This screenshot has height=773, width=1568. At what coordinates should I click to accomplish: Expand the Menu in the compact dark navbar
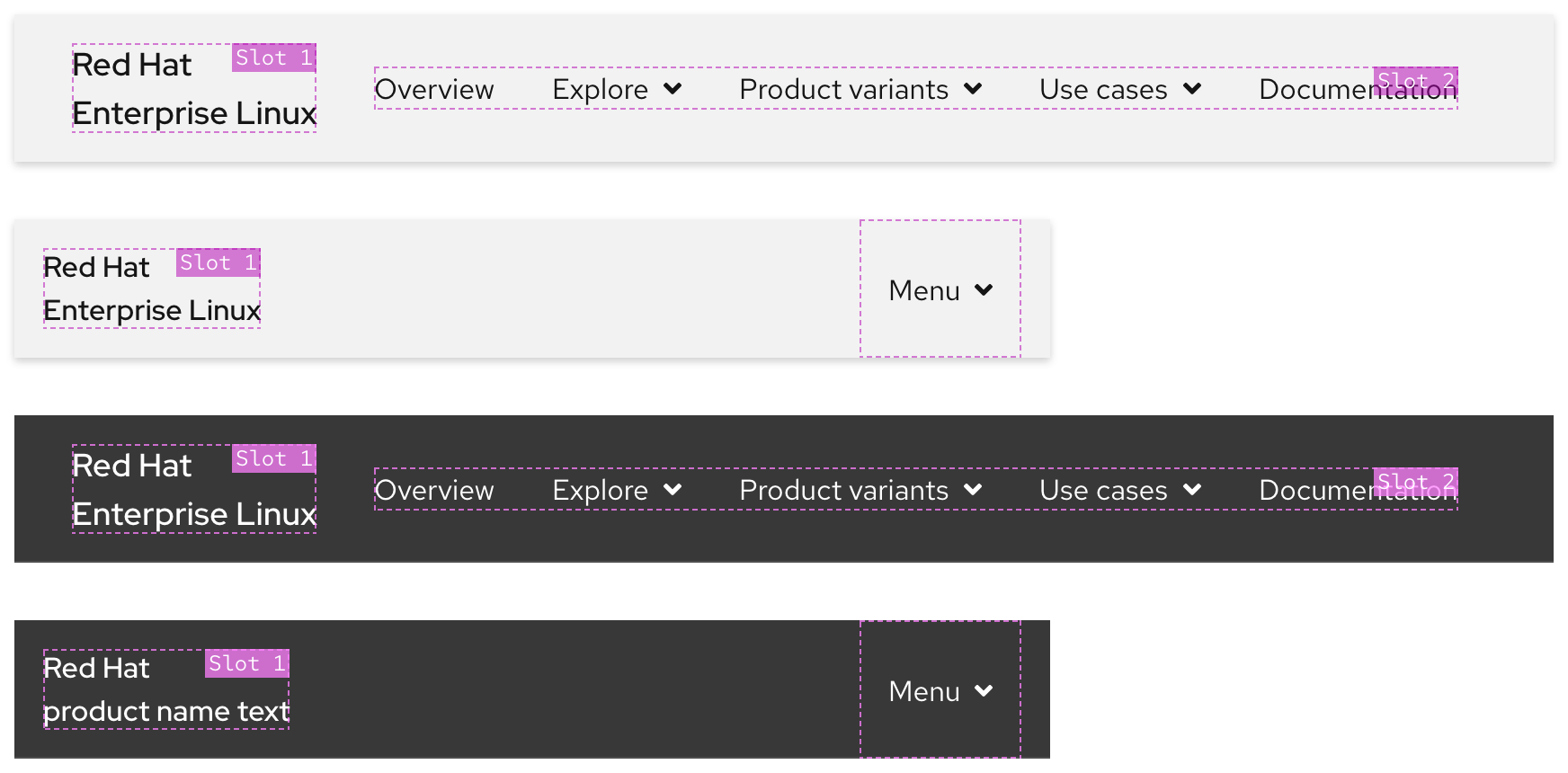tap(939, 690)
